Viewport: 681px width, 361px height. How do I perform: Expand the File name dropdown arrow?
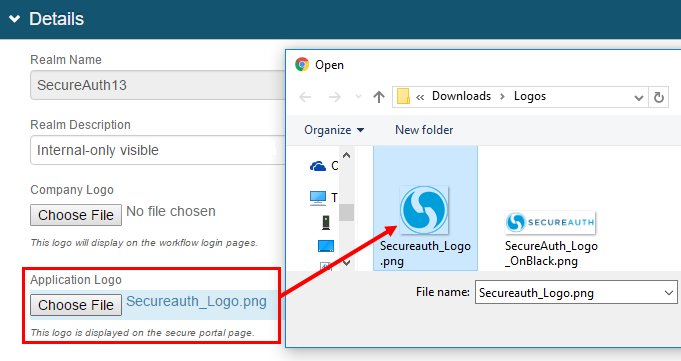669,293
